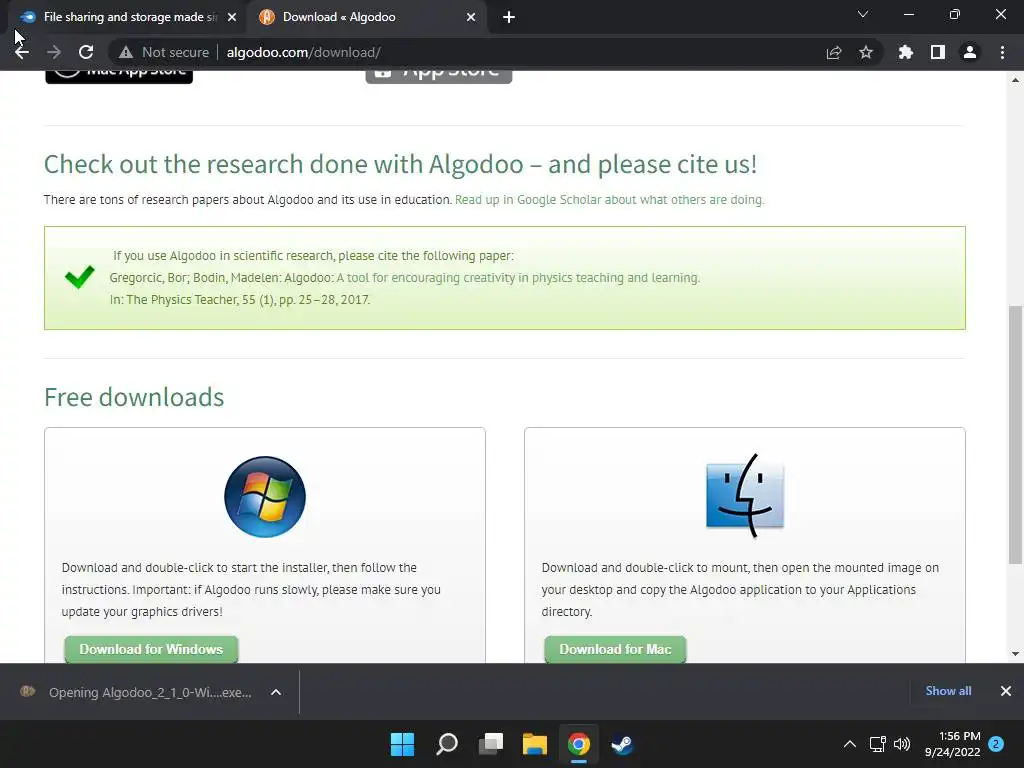Close the File sharing and storage tab
Viewport: 1024px width, 768px height.
click(232, 17)
